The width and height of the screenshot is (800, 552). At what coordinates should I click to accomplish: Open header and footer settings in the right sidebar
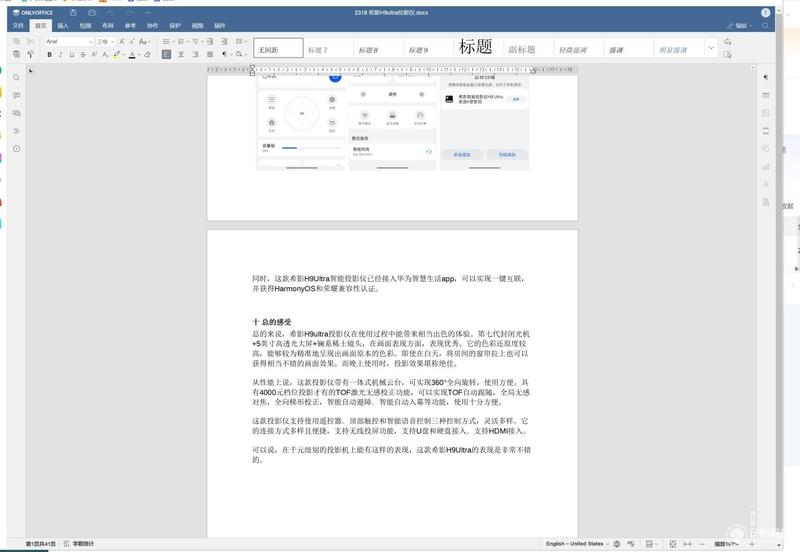(765, 131)
